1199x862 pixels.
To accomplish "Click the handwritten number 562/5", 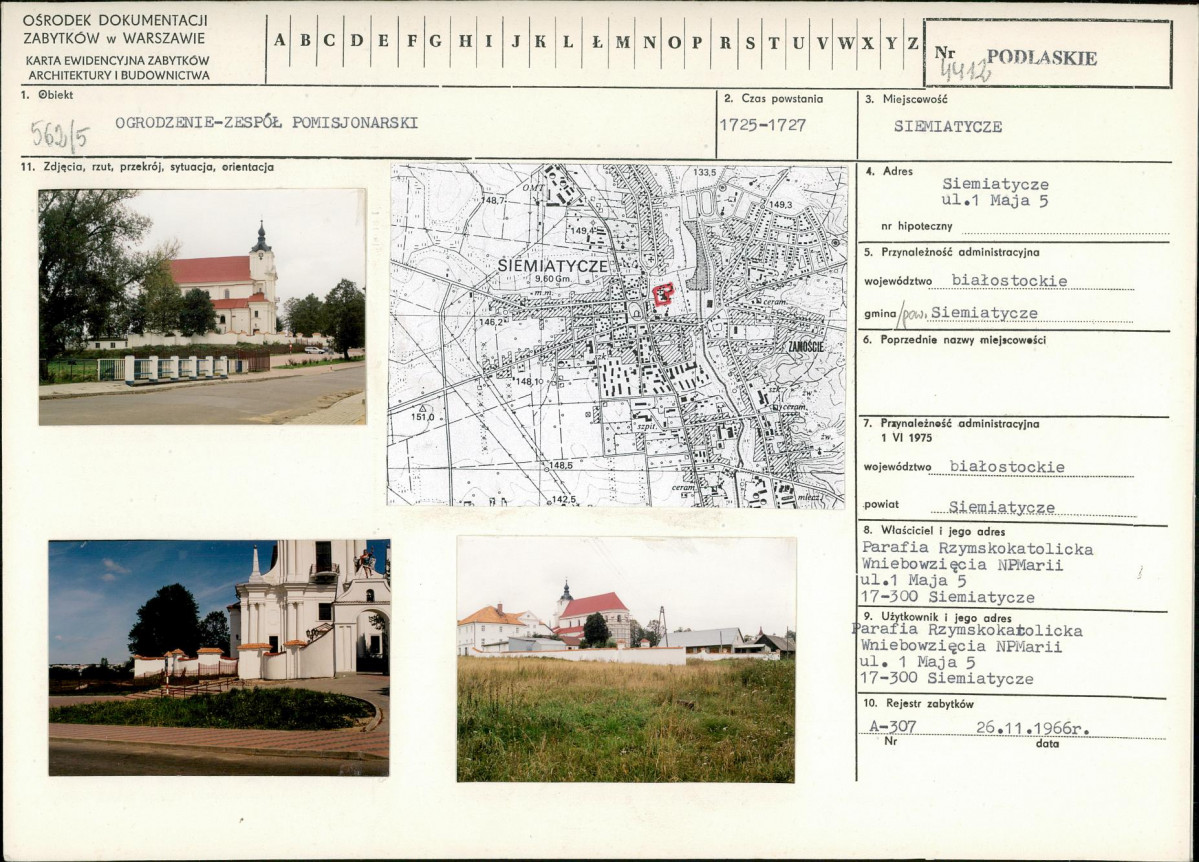I will coord(60,135).
